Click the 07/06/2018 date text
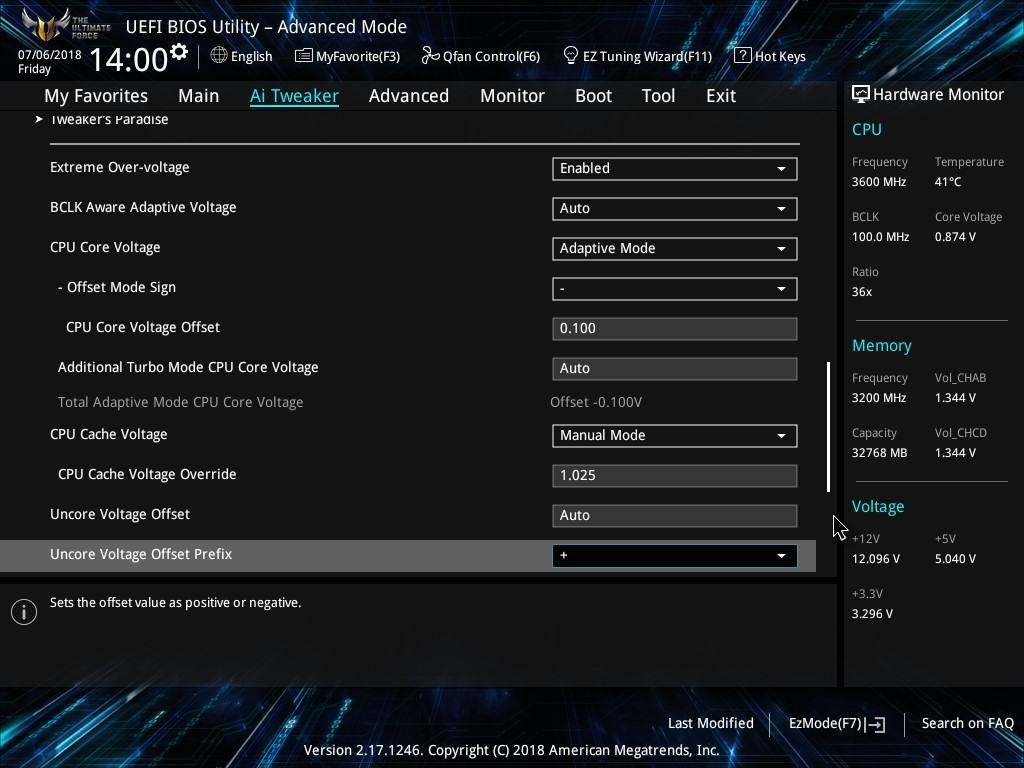1024x768 pixels. point(50,55)
